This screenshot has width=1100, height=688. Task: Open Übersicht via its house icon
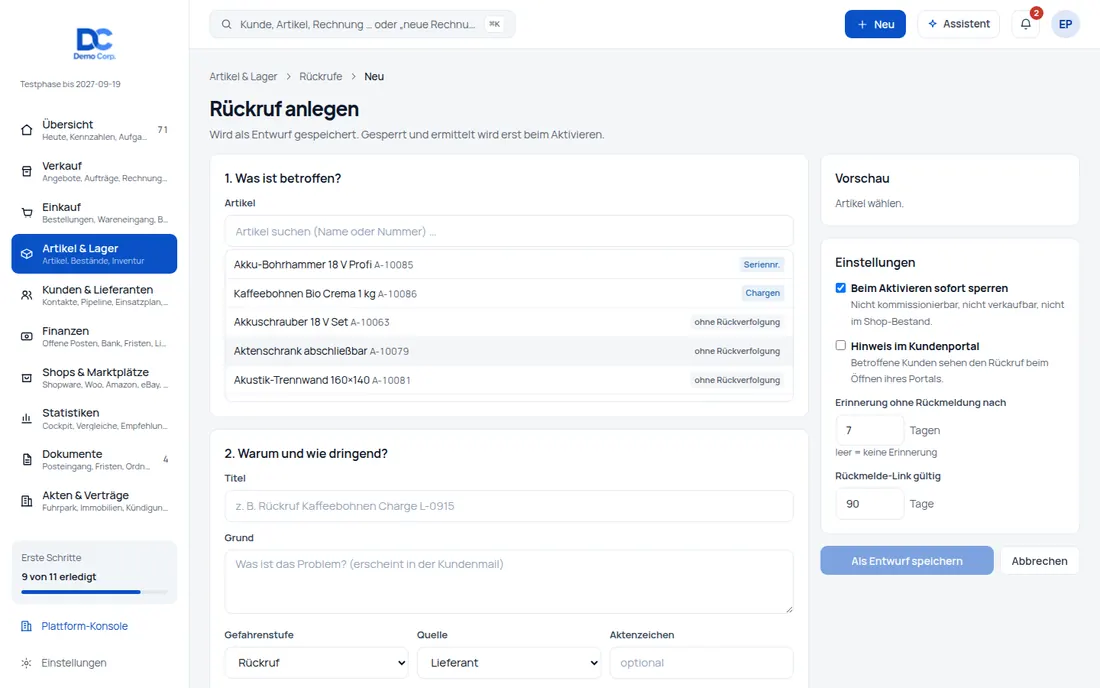pyautogui.click(x=27, y=130)
